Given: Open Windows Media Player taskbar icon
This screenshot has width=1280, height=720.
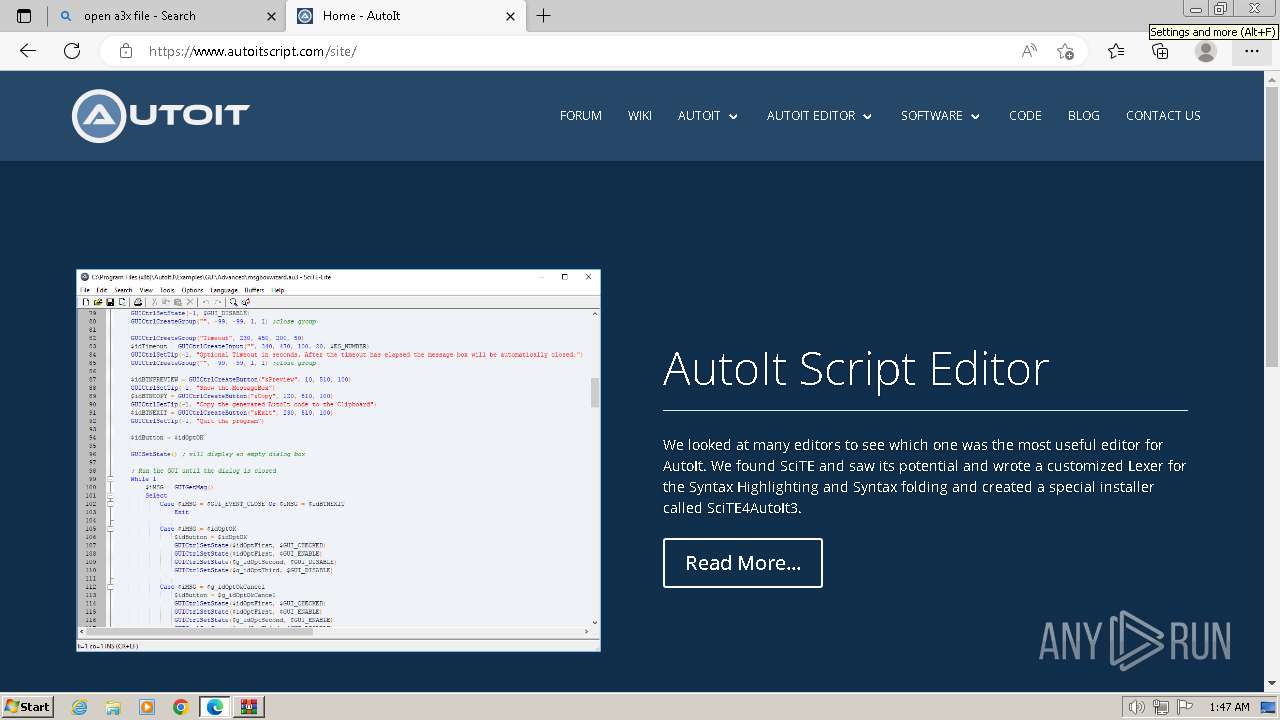Looking at the screenshot, I should click(x=147, y=707).
